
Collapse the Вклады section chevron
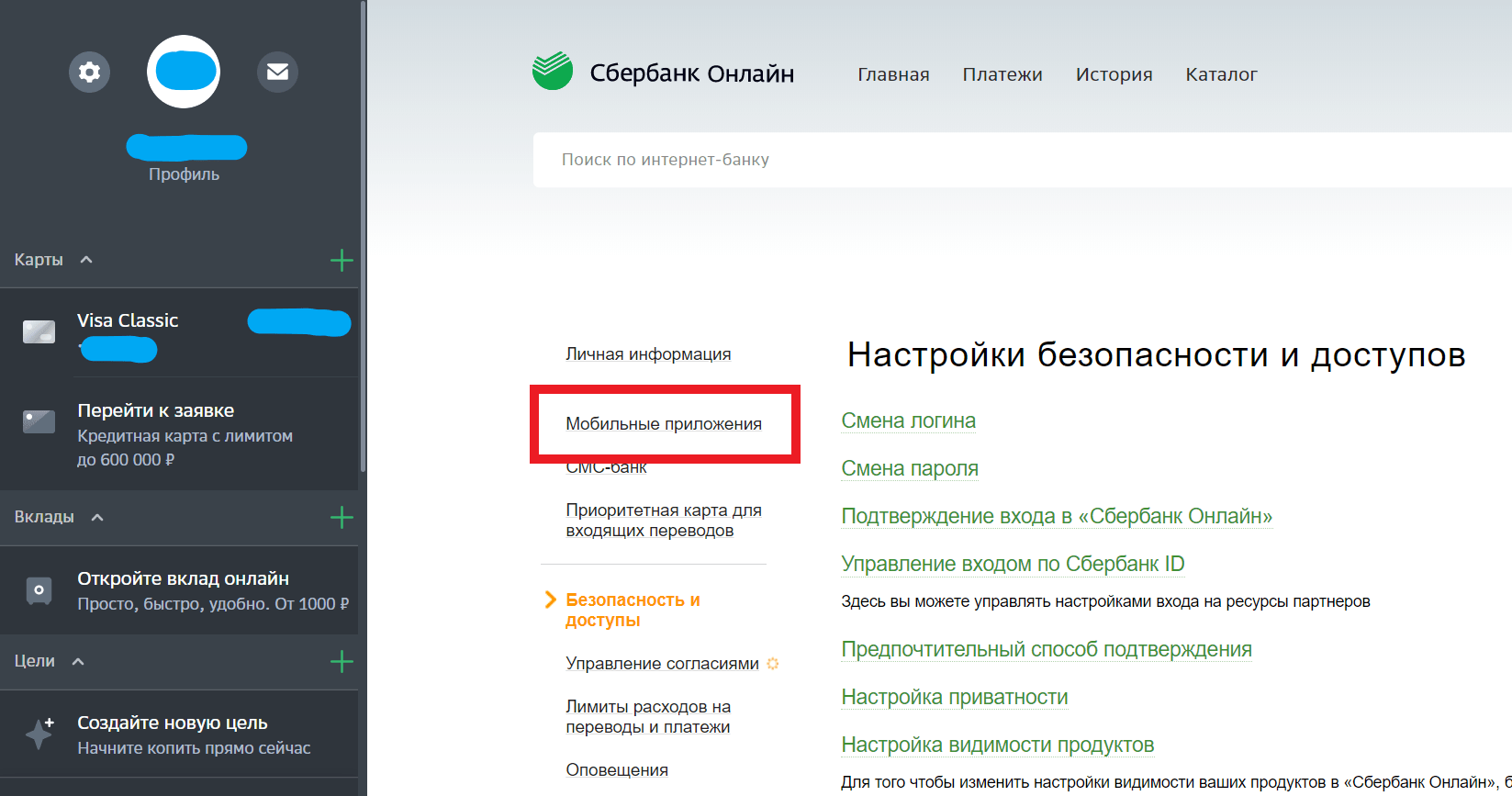(97, 518)
